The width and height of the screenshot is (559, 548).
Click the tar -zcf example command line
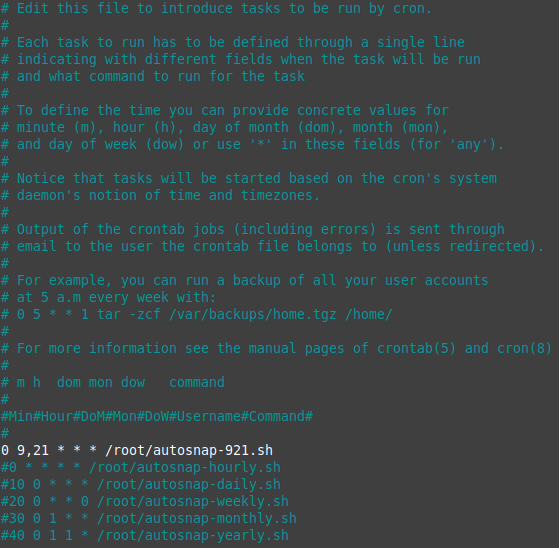tap(196, 314)
